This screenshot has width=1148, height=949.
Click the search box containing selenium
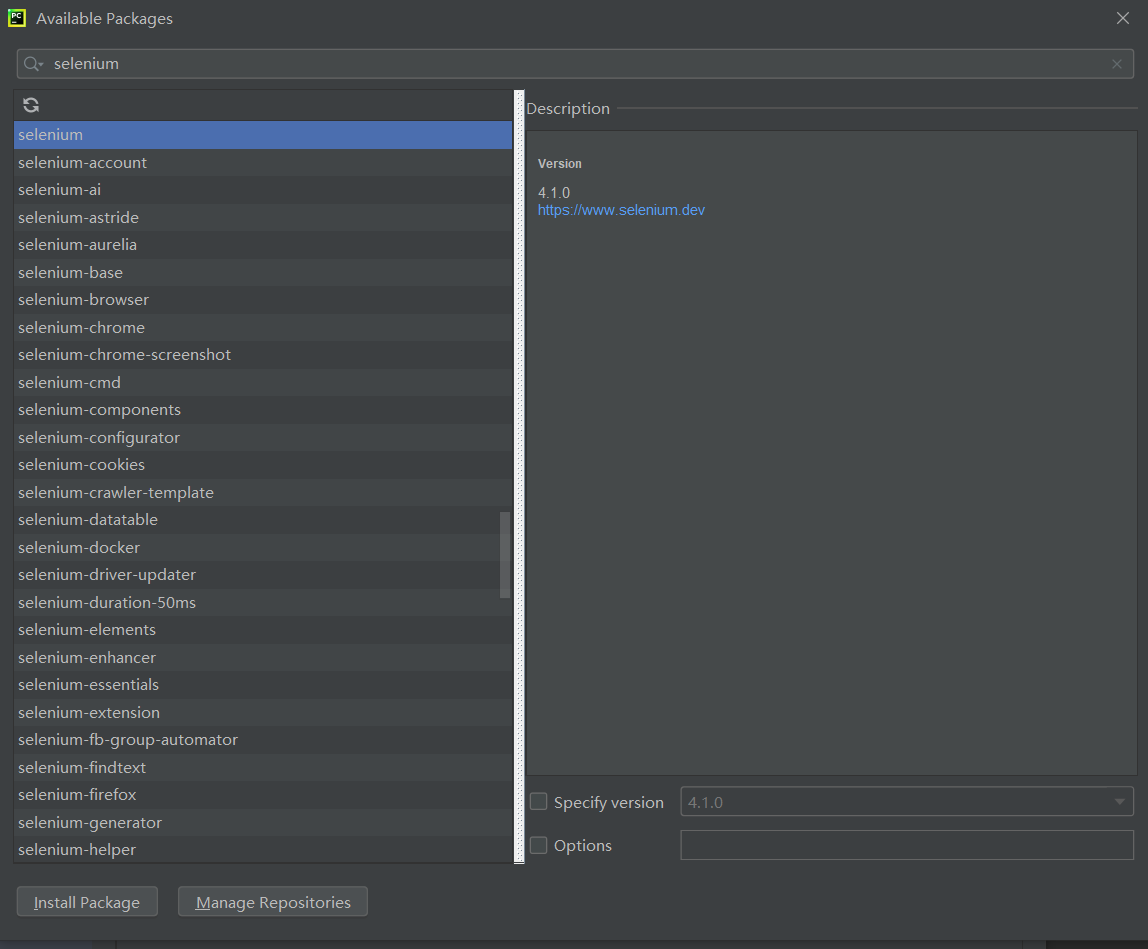click(575, 64)
